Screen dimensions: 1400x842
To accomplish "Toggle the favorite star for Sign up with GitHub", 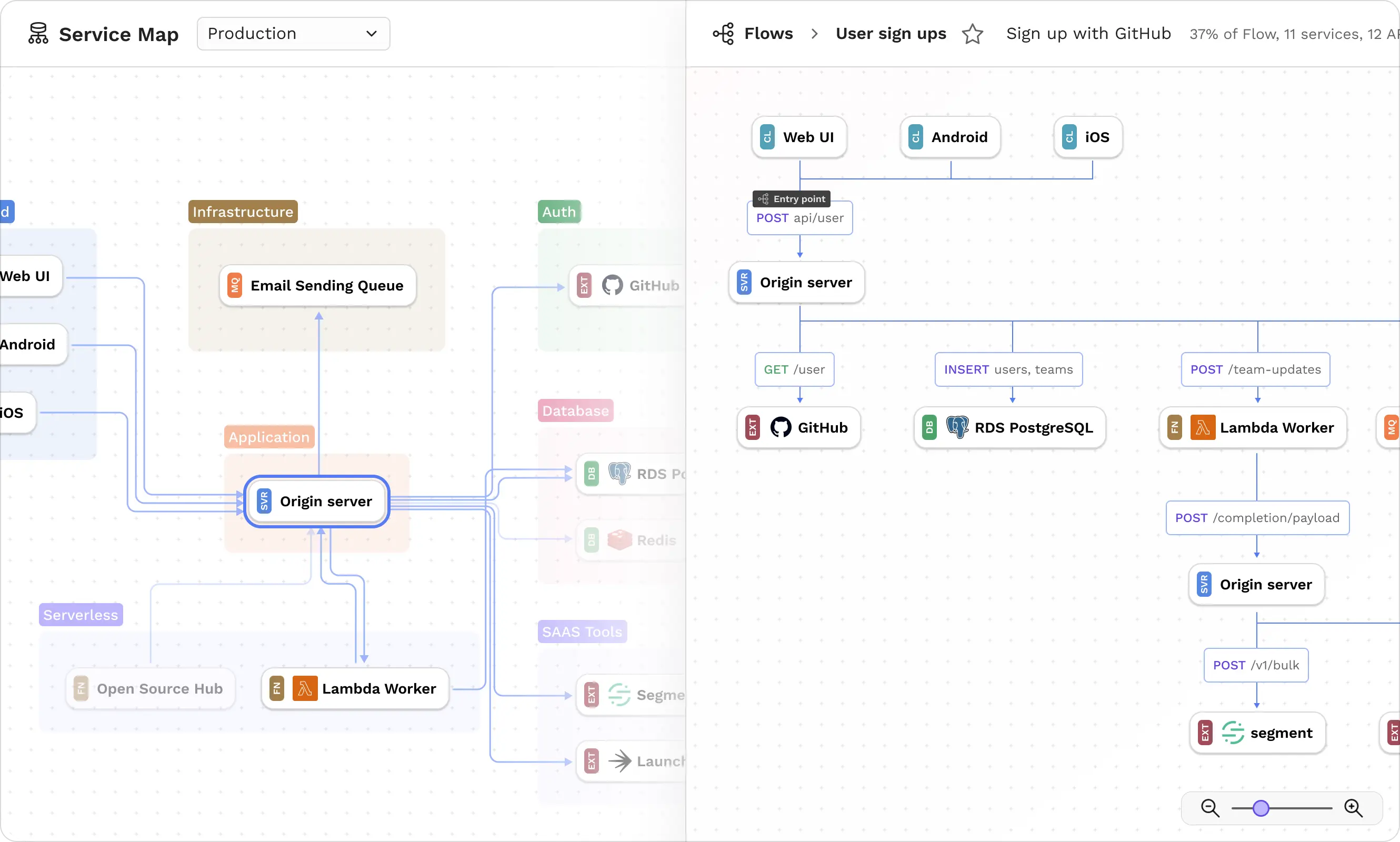I will pos(972,34).
